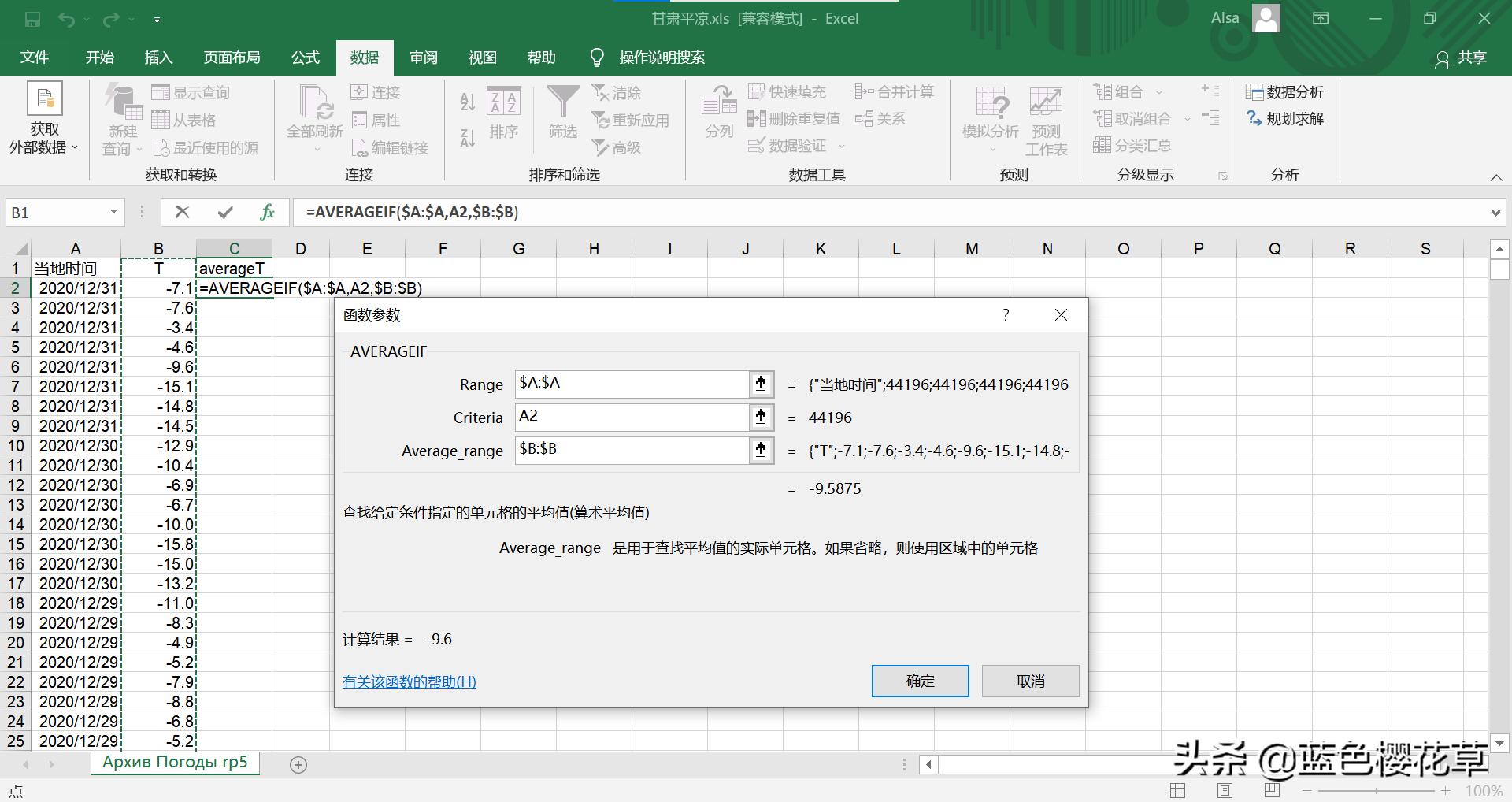
Task: Open the 开始 ribbon tab
Action: pyautogui.click(x=99, y=57)
